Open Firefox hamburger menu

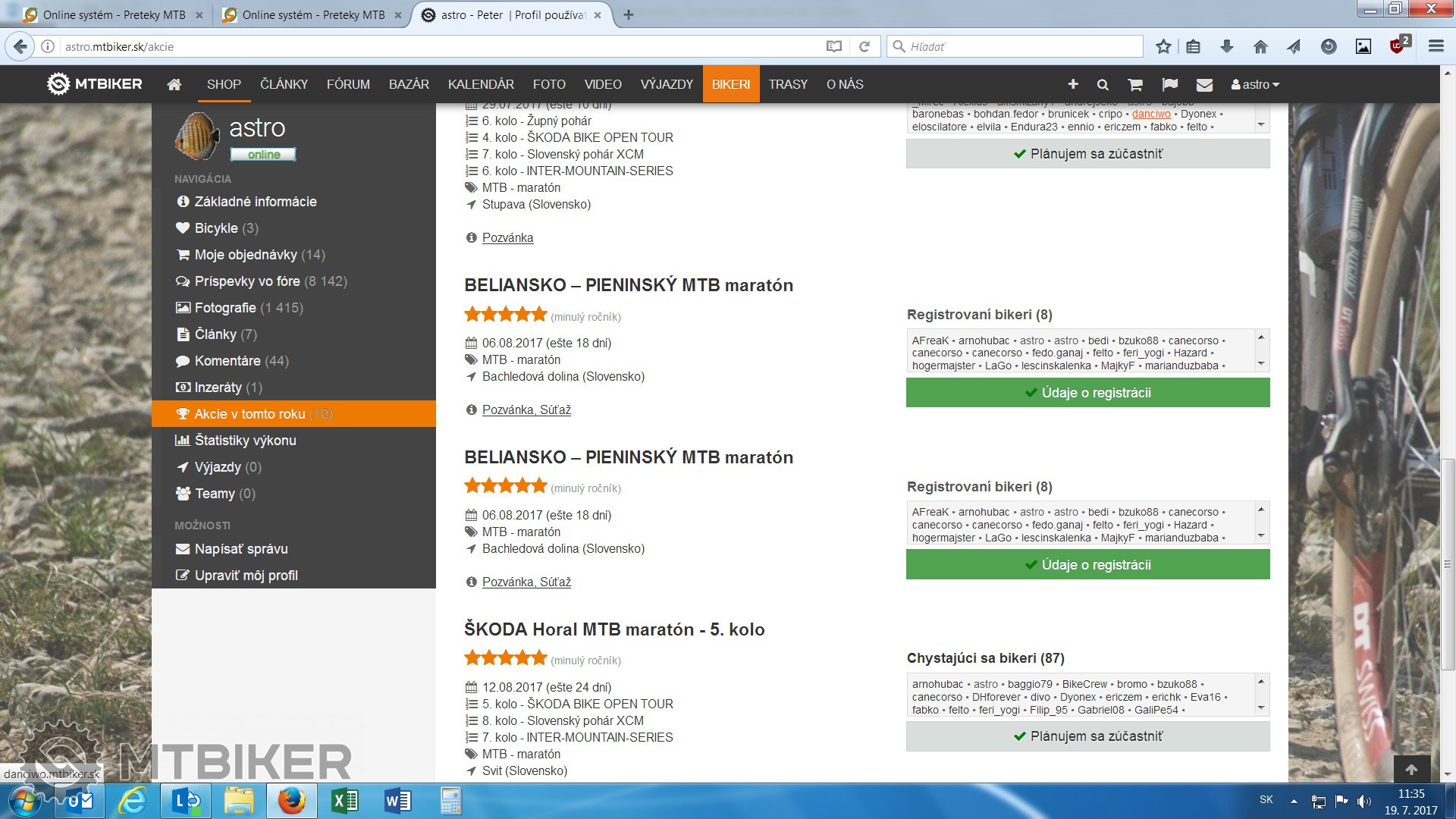tap(1436, 46)
